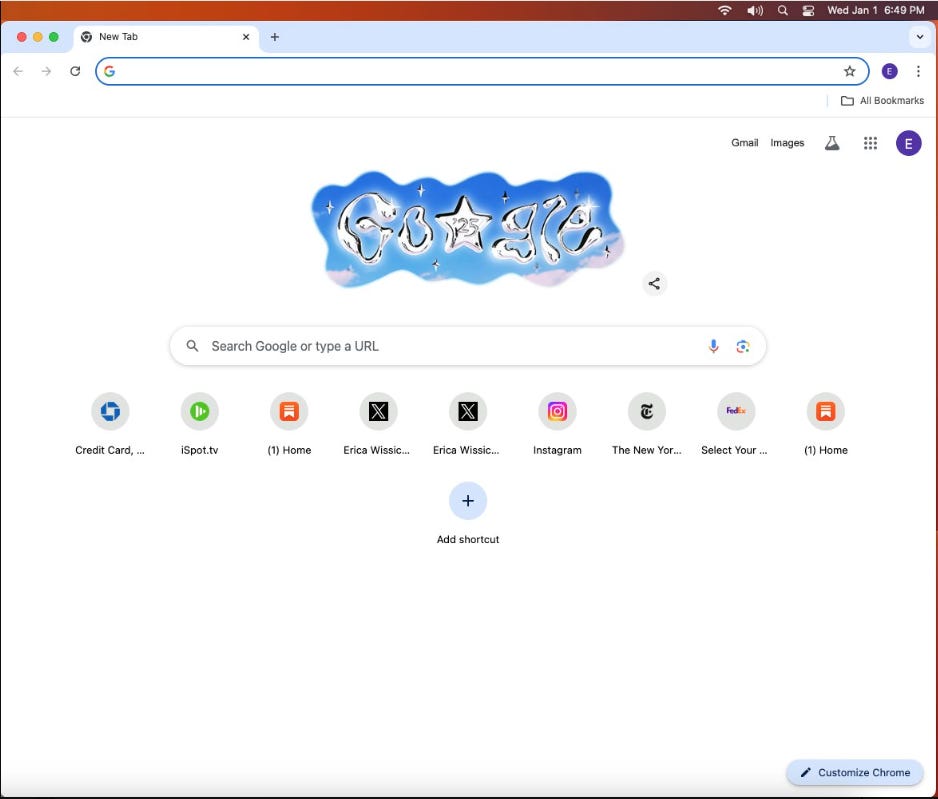Open the Google apps grid
This screenshot has height=799, width=938.
coord(870,143)
